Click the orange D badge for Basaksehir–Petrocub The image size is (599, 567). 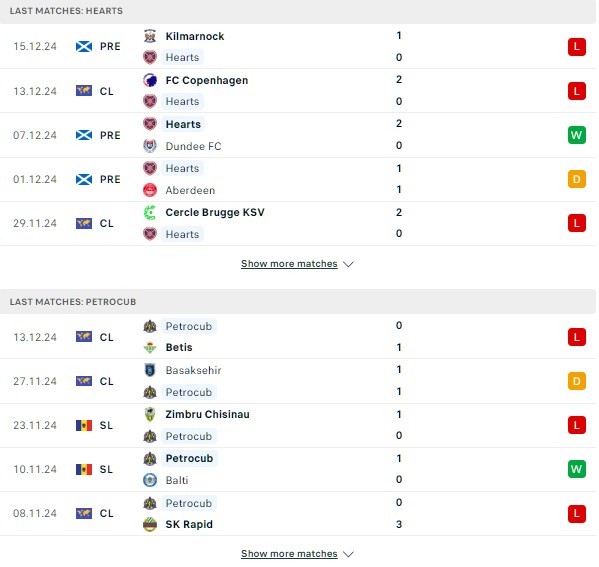tap(576, 381)
